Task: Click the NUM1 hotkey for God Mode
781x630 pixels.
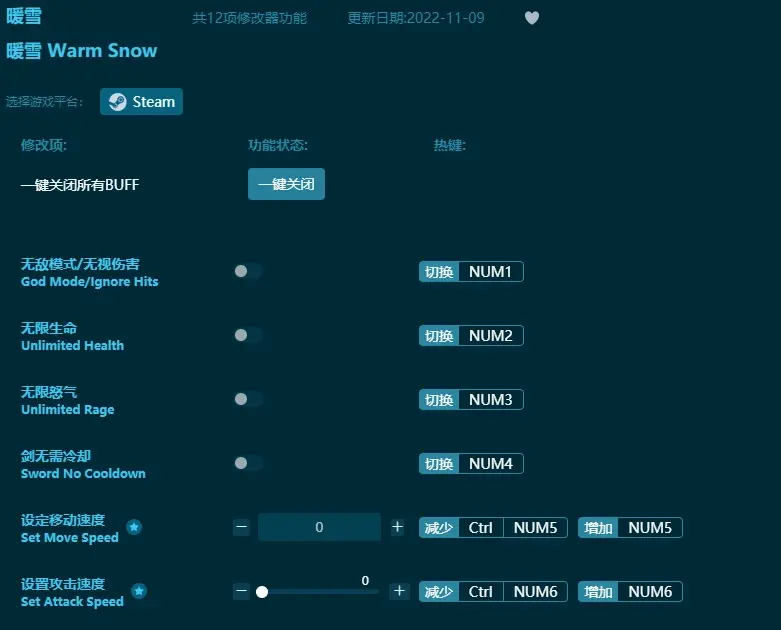Action: [491, 272]
